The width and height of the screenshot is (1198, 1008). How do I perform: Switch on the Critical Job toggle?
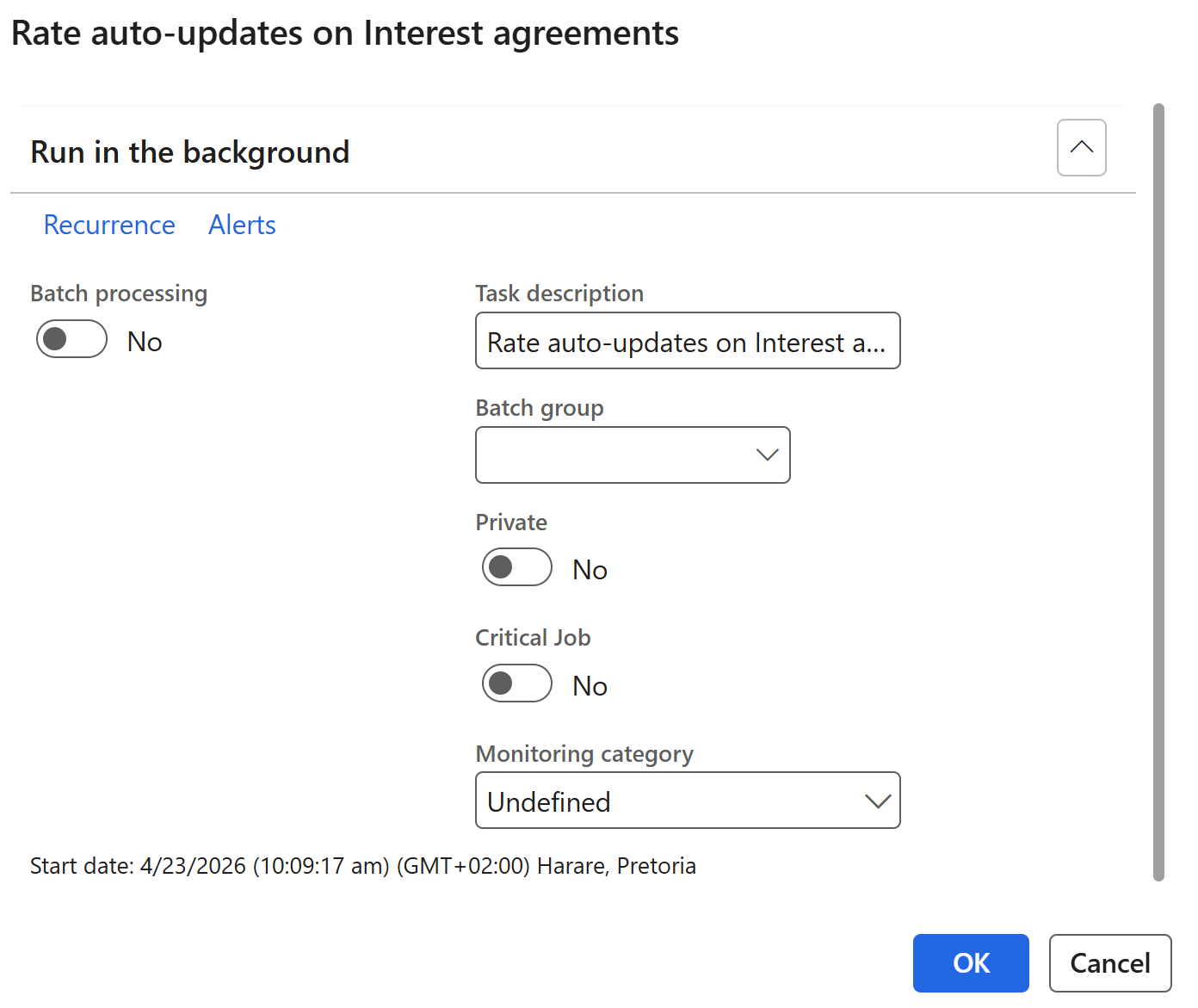coord(516,683)
